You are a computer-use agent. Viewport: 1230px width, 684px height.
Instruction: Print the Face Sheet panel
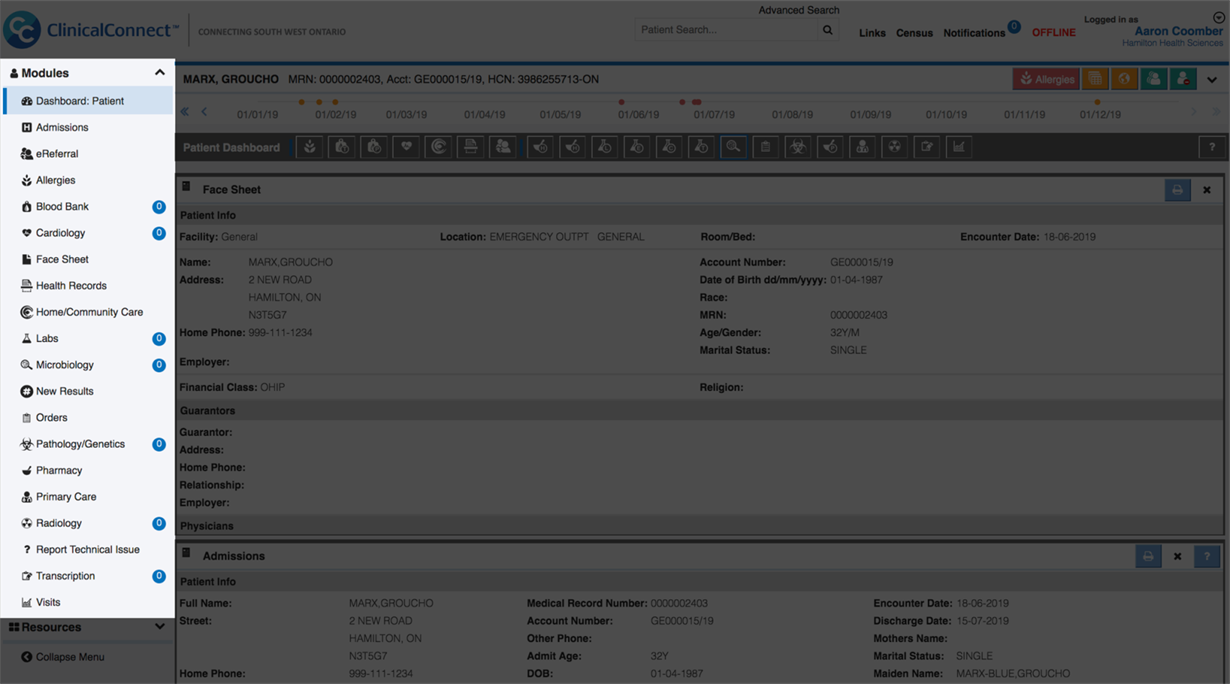click(x=1177, y=190)
